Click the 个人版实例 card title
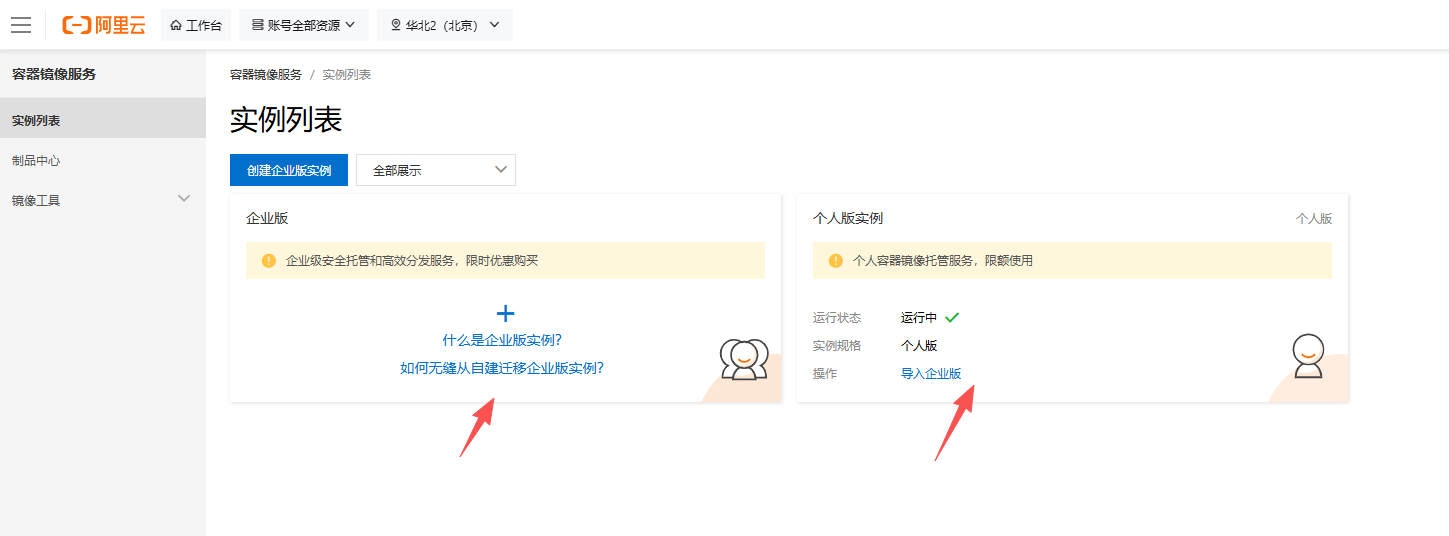1449x536 pixels. [x=848, y=218]
